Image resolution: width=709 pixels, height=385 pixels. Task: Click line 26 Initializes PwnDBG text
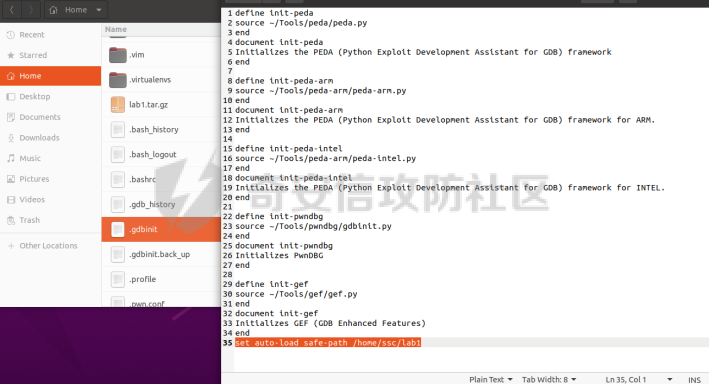pyautogui.click(x=279, y=256)
